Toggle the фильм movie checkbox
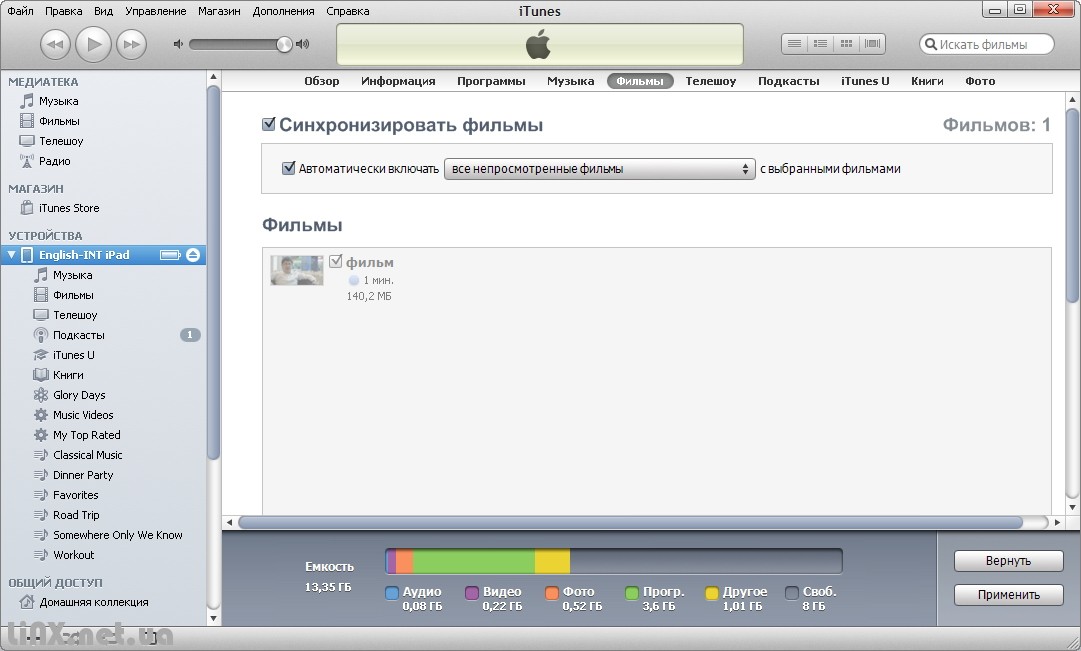Image resolution: width=1081 pixels, height=651 pixels. tap(336, 261)
